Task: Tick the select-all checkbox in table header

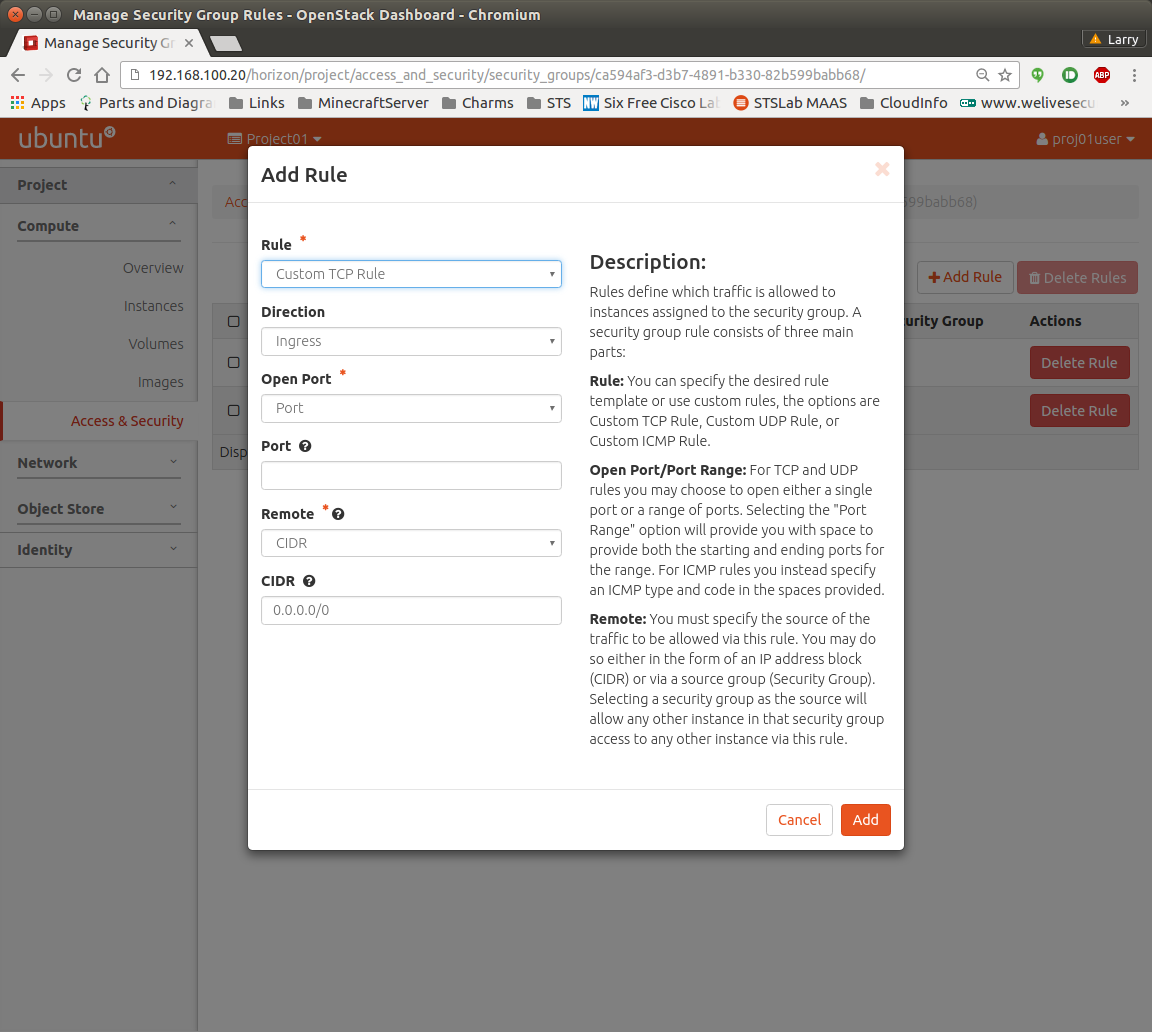Action: 233,321
